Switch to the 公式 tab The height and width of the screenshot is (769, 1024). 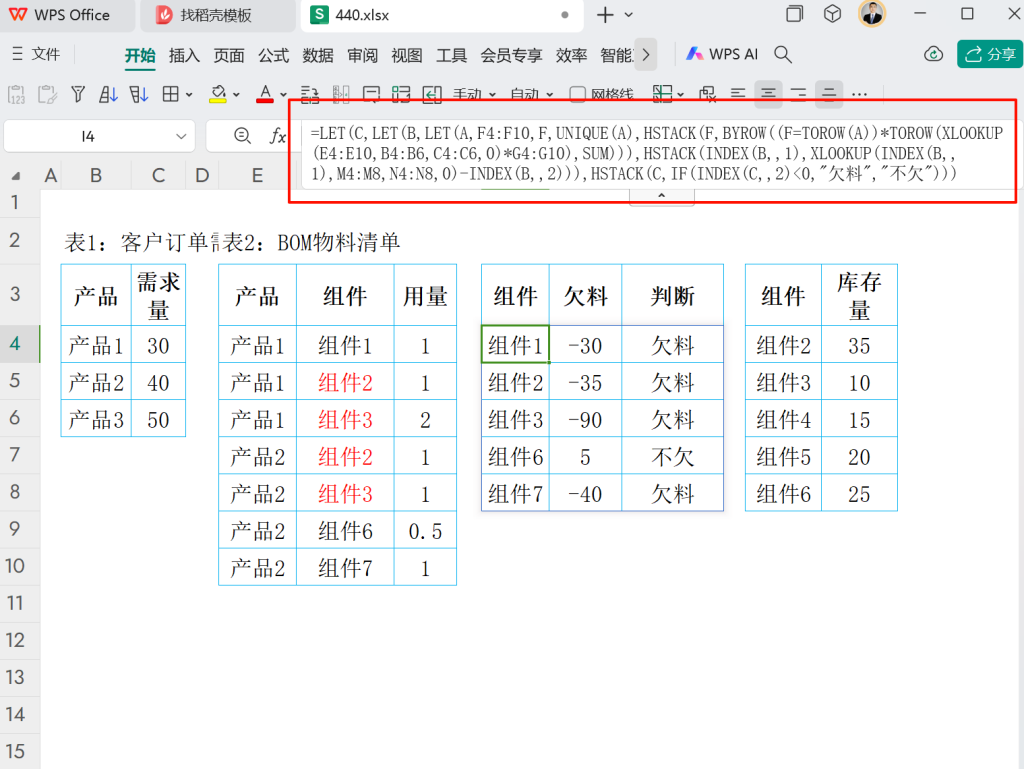[x=274, y=55]
